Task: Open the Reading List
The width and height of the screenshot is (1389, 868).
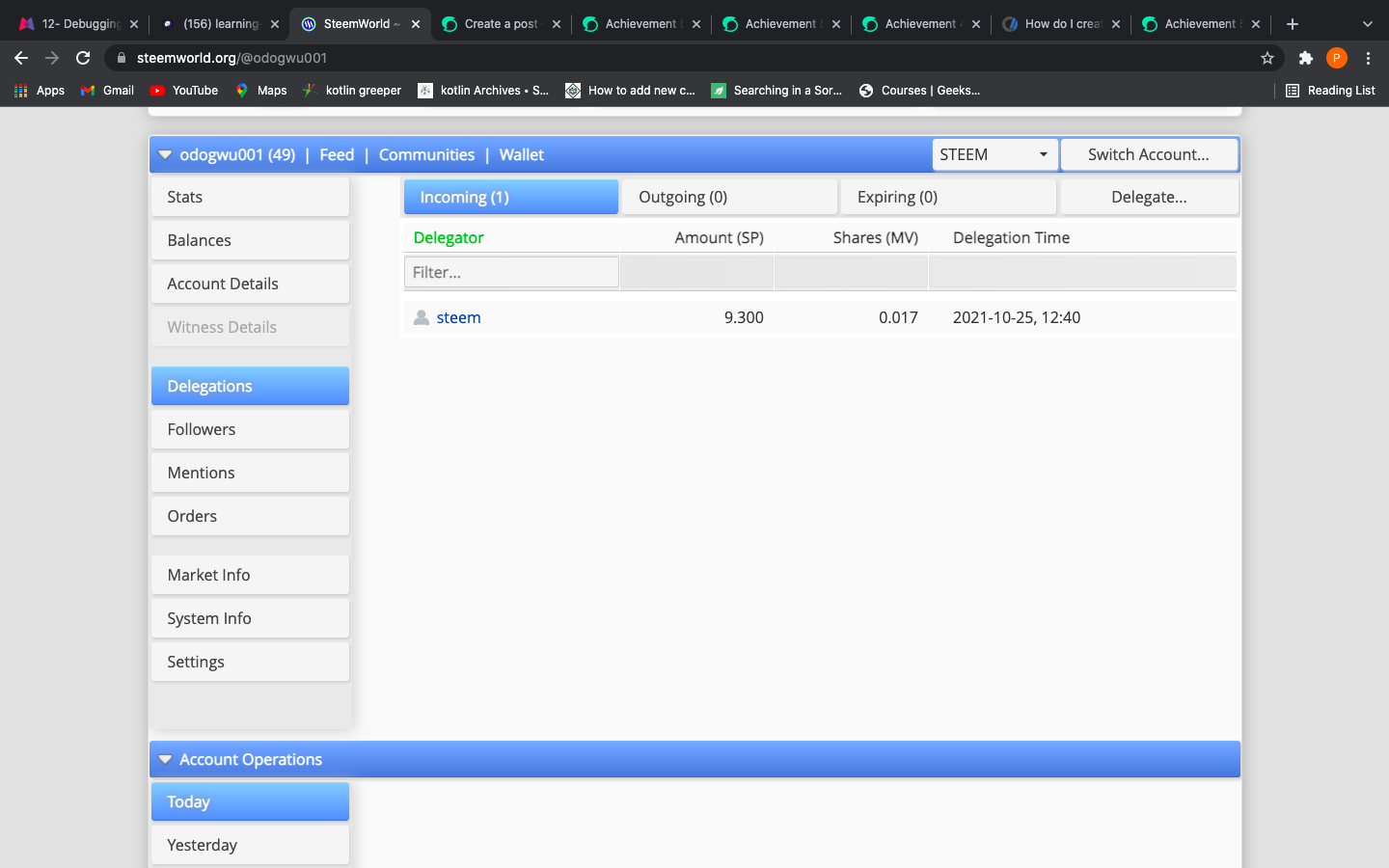Action: click(x=1330, y=91)
